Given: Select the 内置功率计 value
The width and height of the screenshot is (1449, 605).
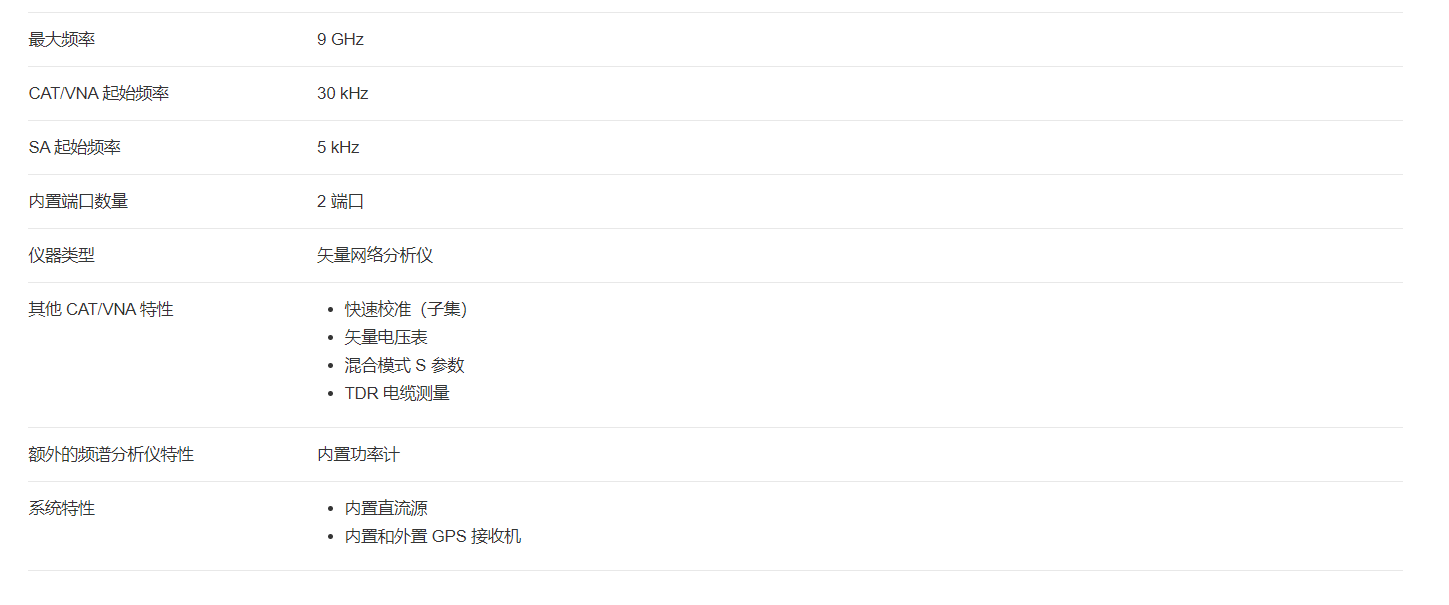Looking at the screenshot, I should pyautogui.click(x=358, y=455).
